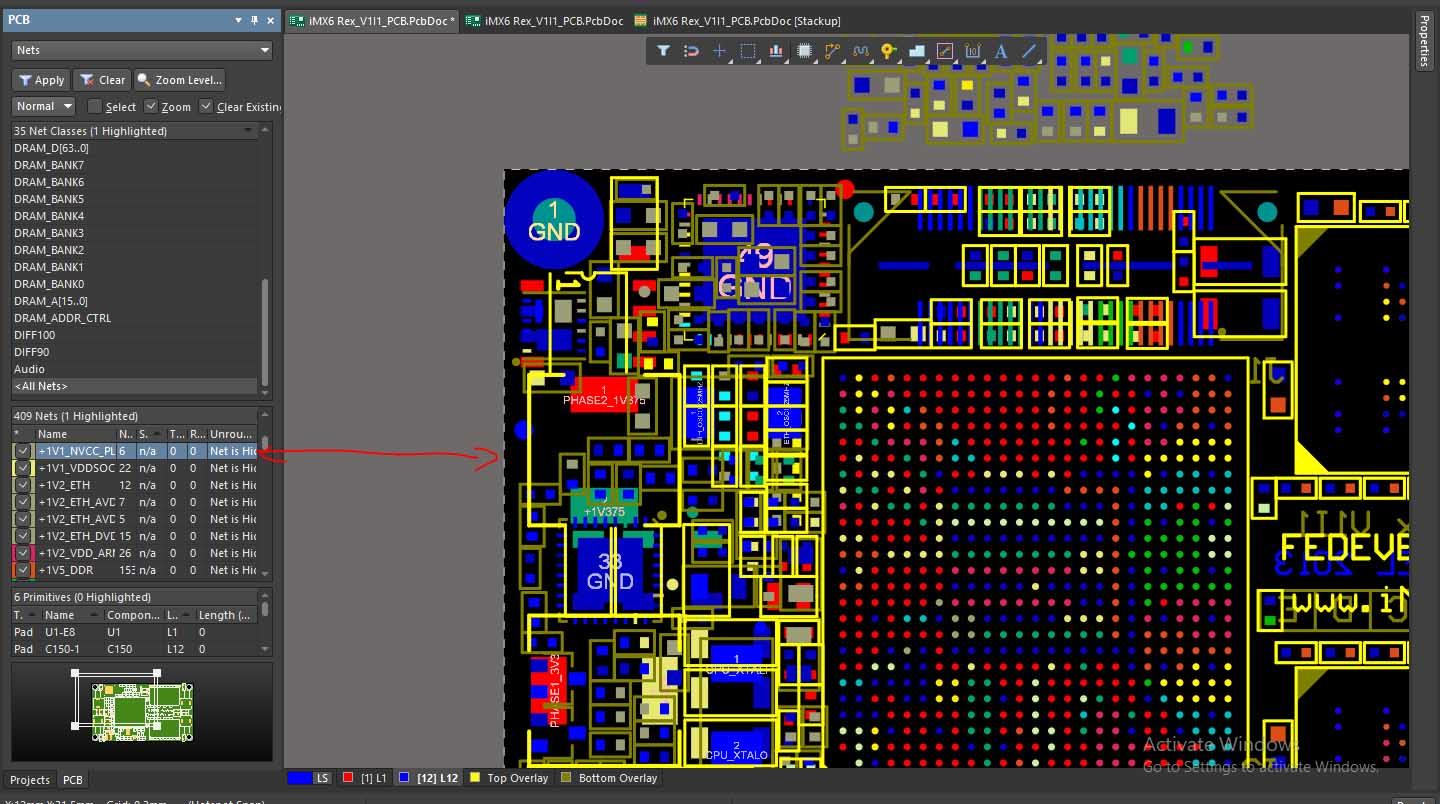Open the PCB panel options arrow
Viewport: 1440px width, 804px height.
(x=238, y=20)
